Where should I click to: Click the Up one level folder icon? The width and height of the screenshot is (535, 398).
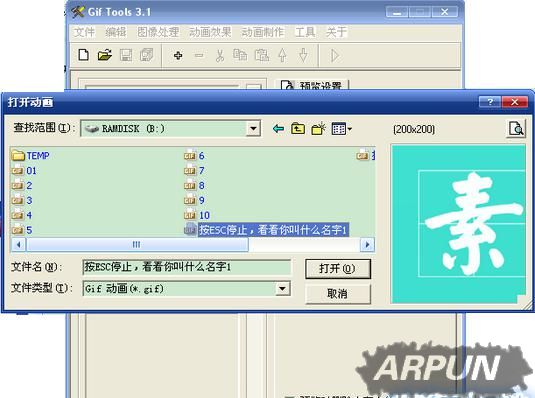(x=298, y=129)
